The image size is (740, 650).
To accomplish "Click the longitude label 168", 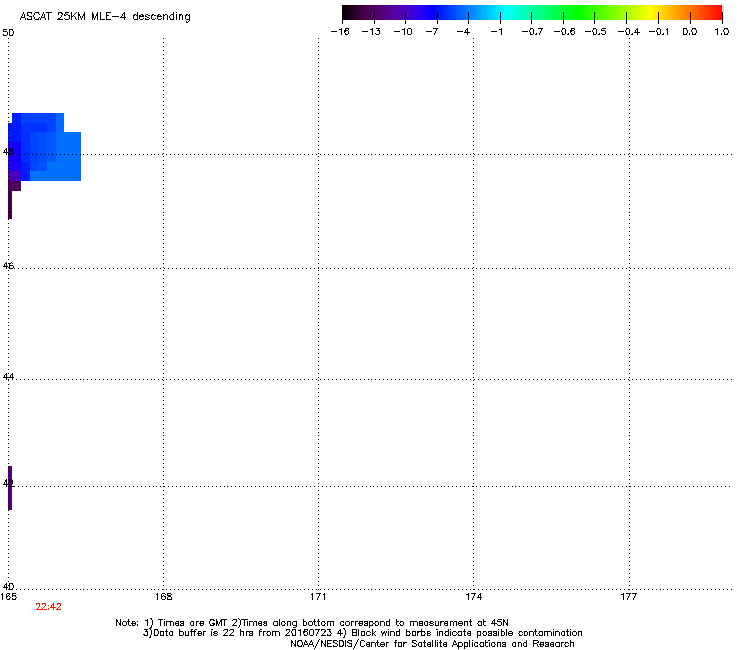I will pos(163,597).
